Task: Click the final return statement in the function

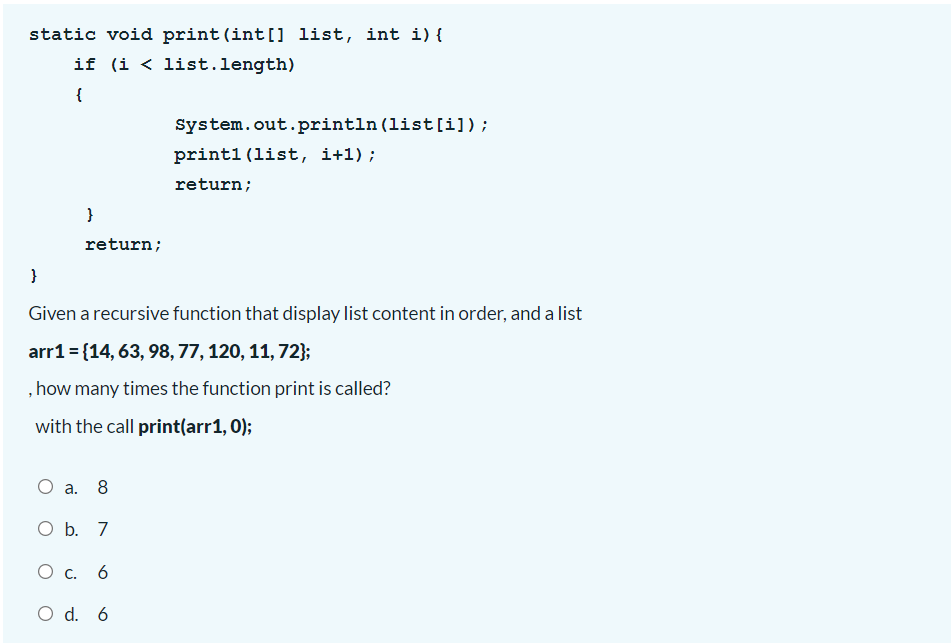Action: [x=123, y=244]
